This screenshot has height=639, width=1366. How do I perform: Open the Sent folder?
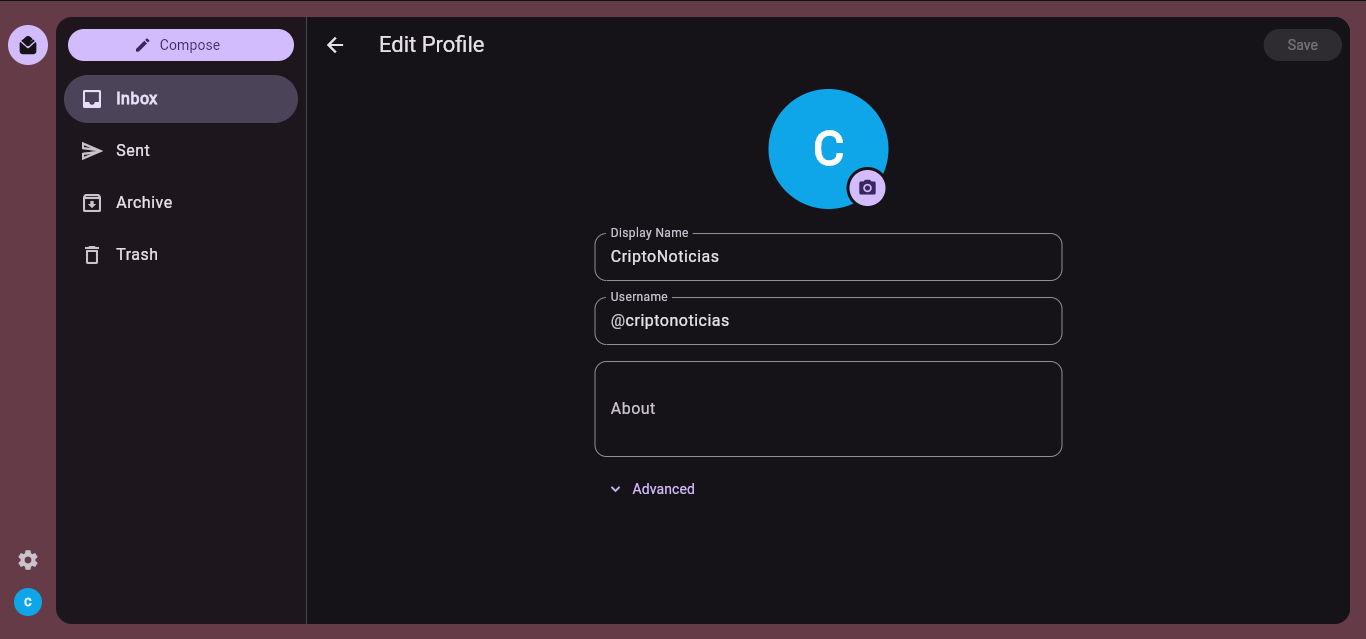[181, 151]
